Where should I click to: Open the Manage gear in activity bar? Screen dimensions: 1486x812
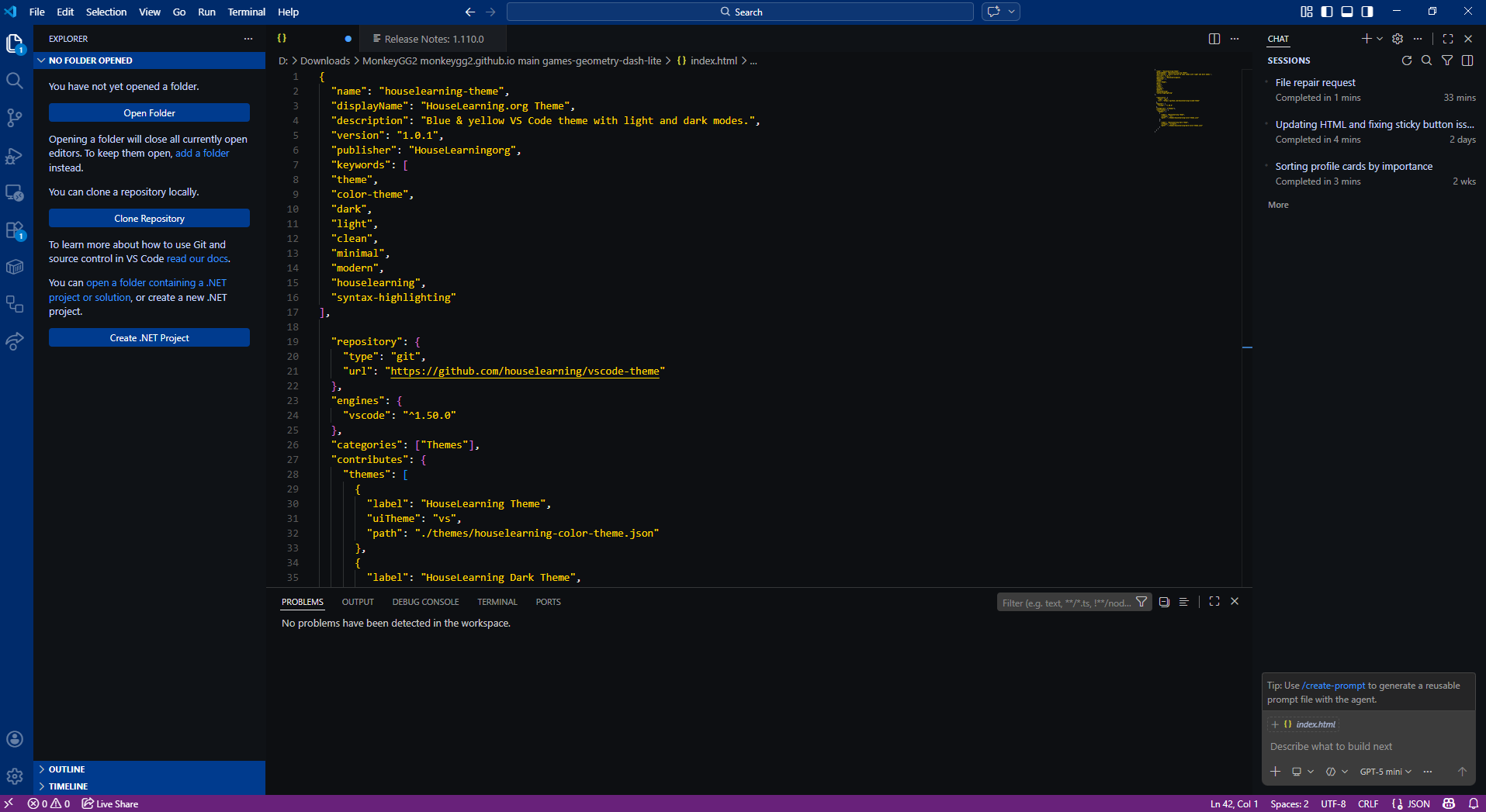click(x=15, y=776)
